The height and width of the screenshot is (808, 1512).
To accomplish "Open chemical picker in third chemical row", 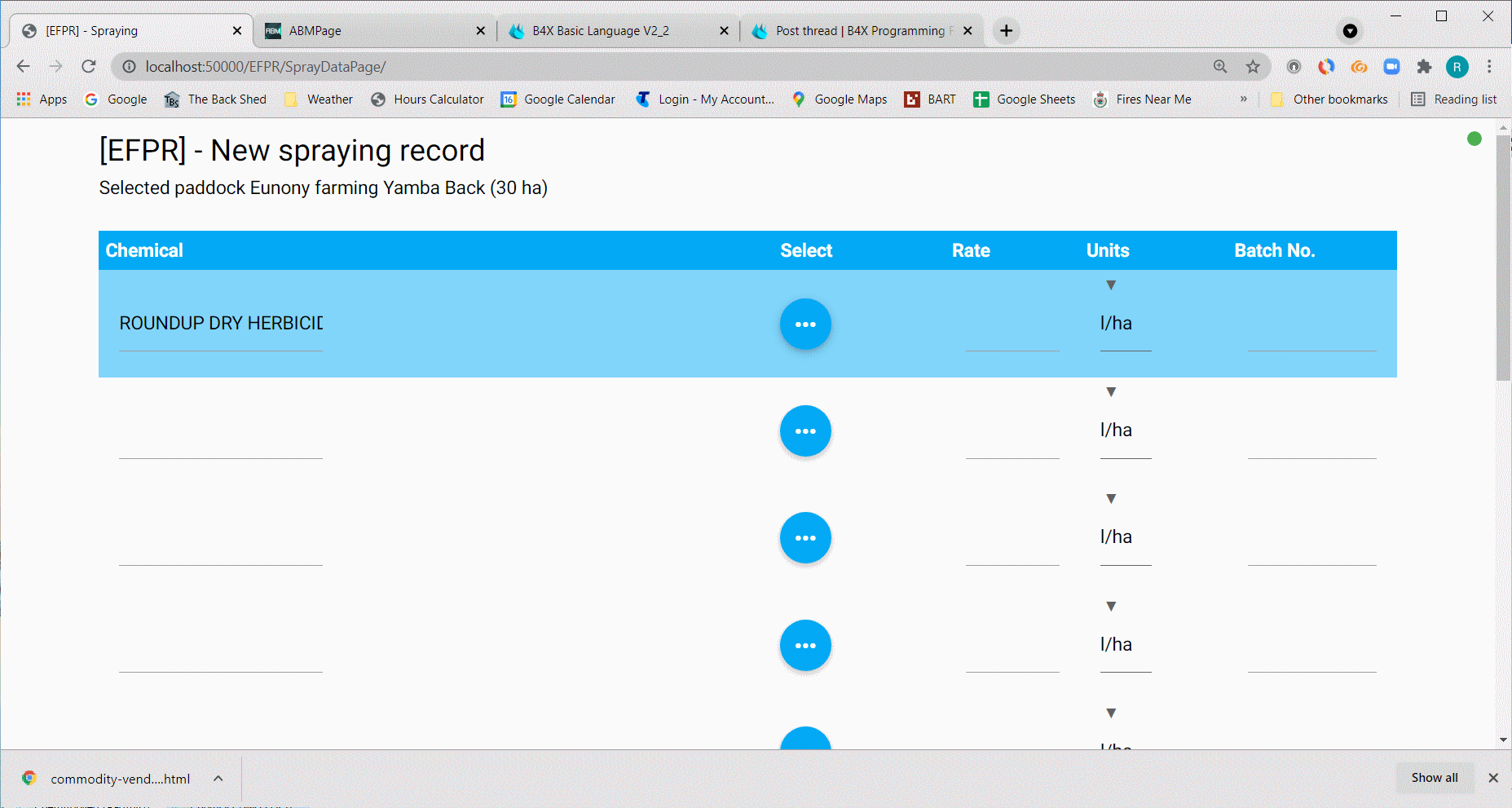I will point(805,538).
